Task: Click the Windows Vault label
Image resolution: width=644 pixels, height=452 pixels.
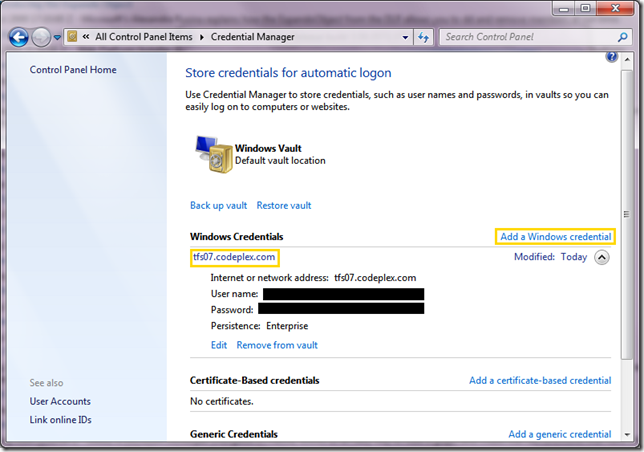Action: [x=268, y=148]
